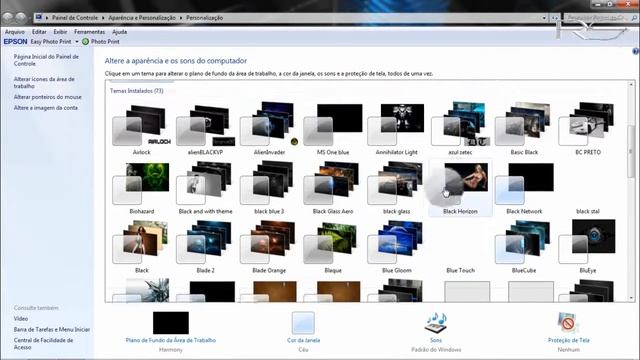This screenshot has height=360, width=640.
Task: Open the Arquivo menu
Action: point(15,32)
